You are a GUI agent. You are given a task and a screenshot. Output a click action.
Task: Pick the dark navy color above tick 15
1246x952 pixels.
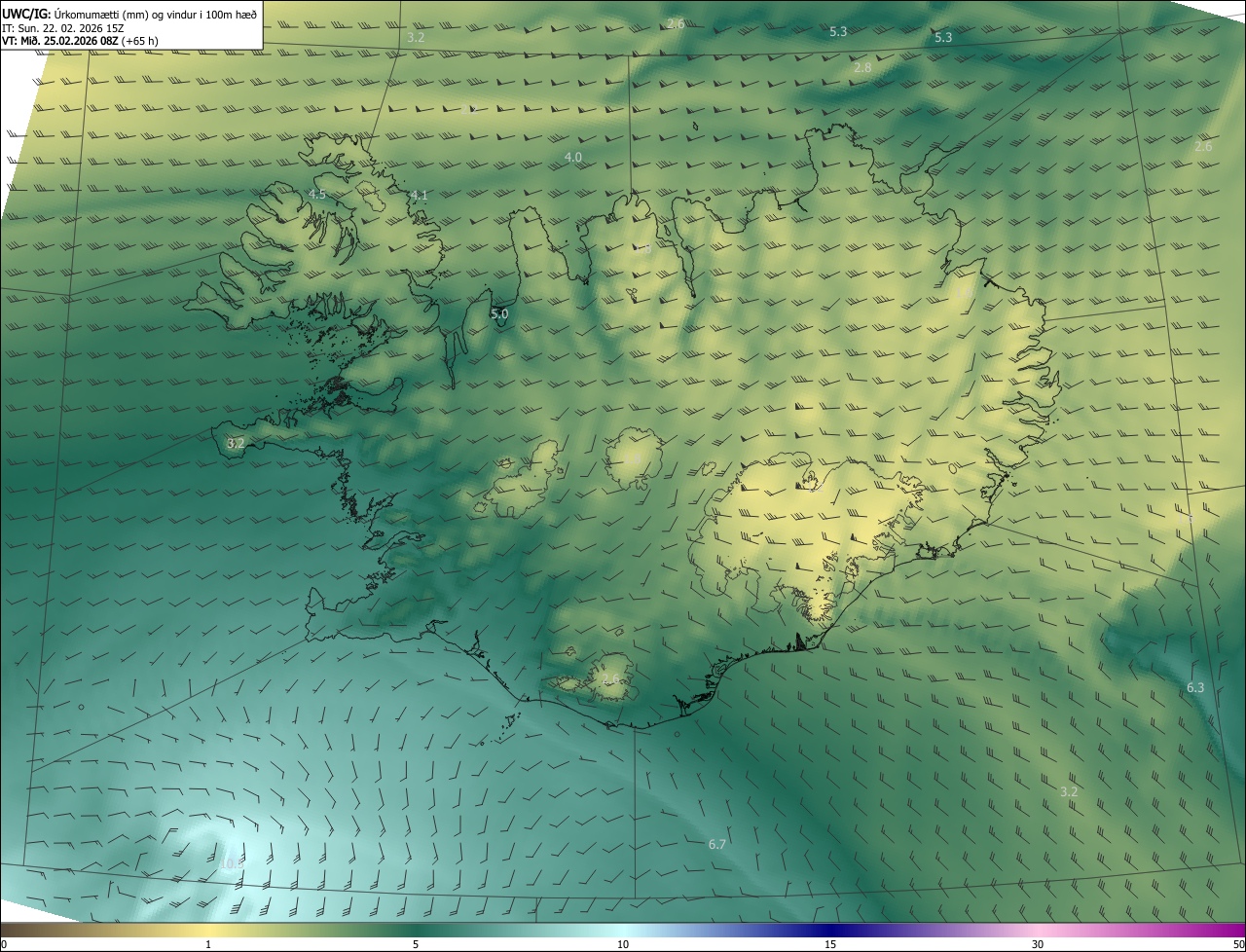830,930
